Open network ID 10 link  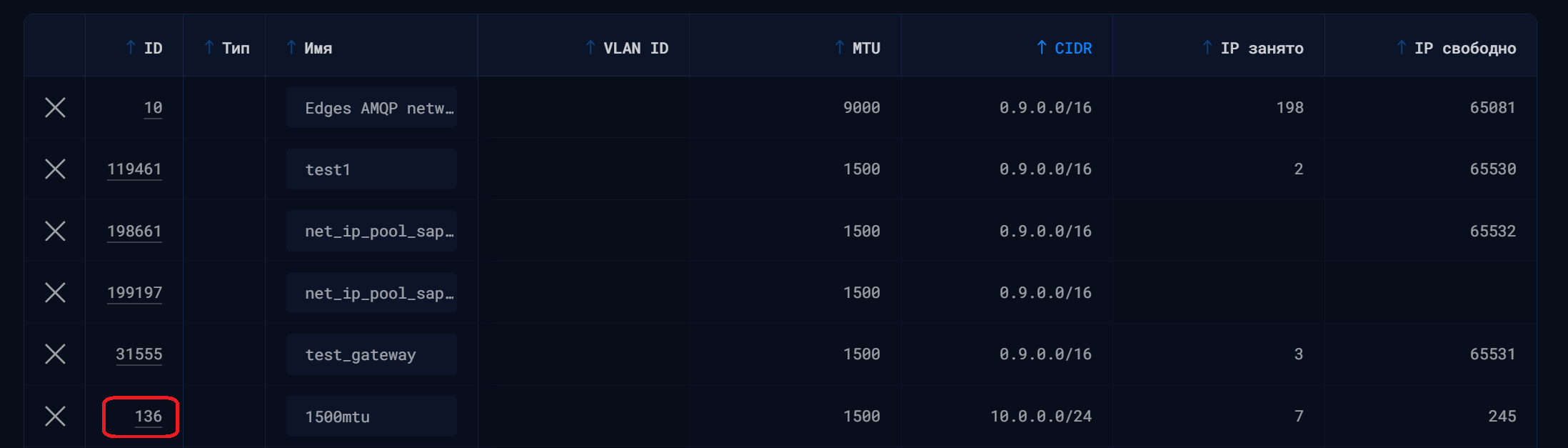coord(153,108)
